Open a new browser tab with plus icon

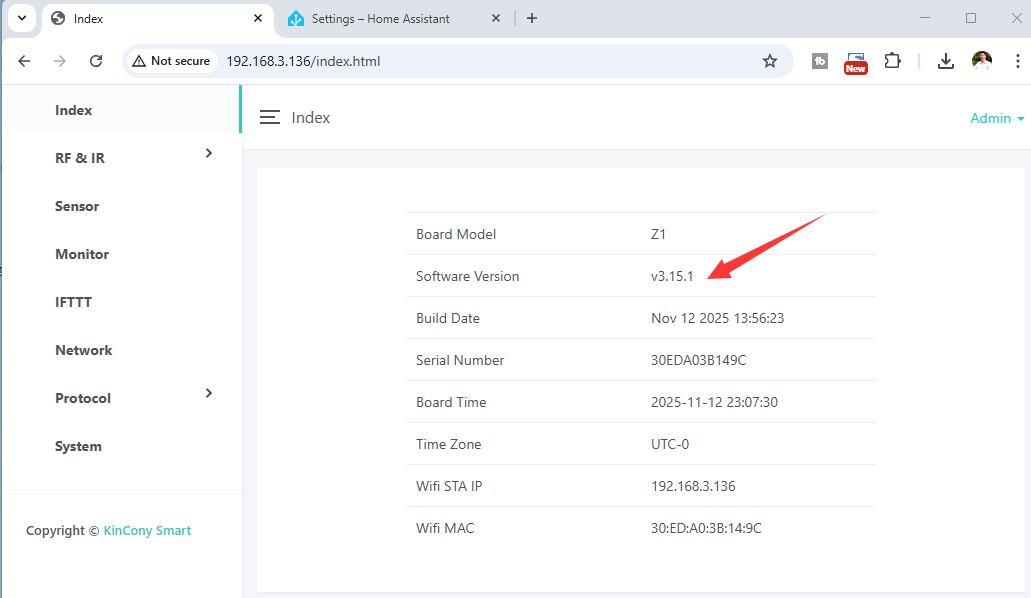point(532,18)
